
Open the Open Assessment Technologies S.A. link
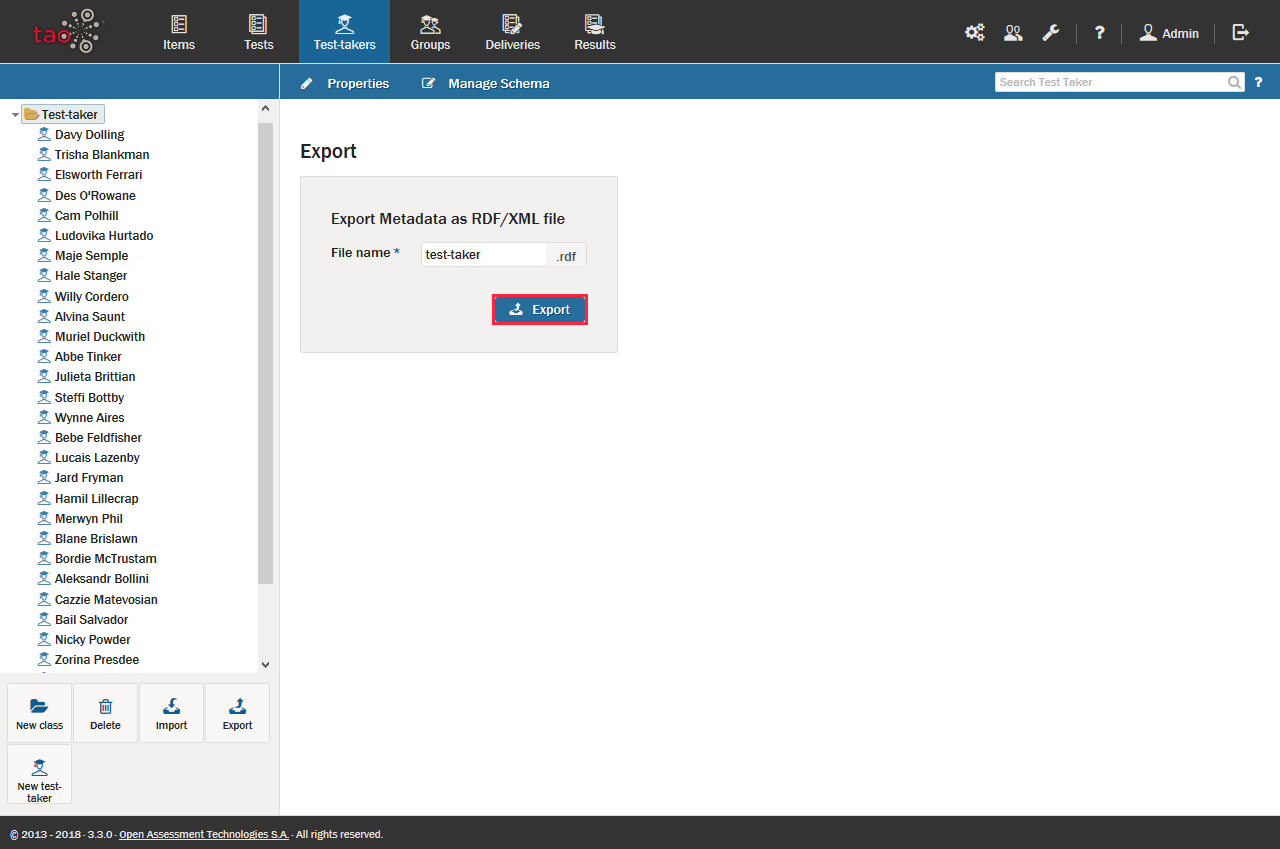click(x=203, y=833)
